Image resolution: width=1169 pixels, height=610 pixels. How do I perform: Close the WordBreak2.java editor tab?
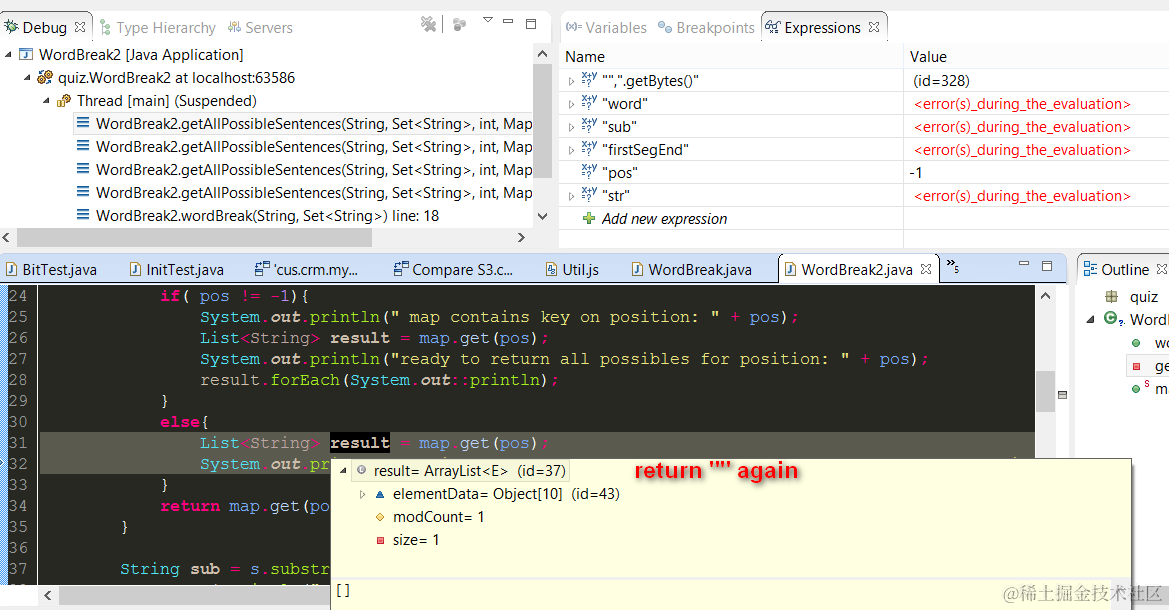(926, 269)
